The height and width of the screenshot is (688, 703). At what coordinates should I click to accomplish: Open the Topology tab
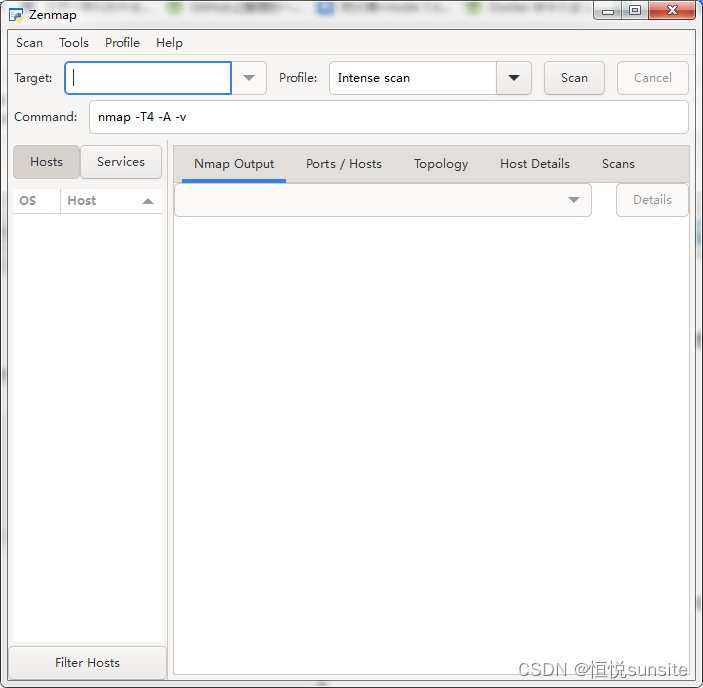point(441,164)
